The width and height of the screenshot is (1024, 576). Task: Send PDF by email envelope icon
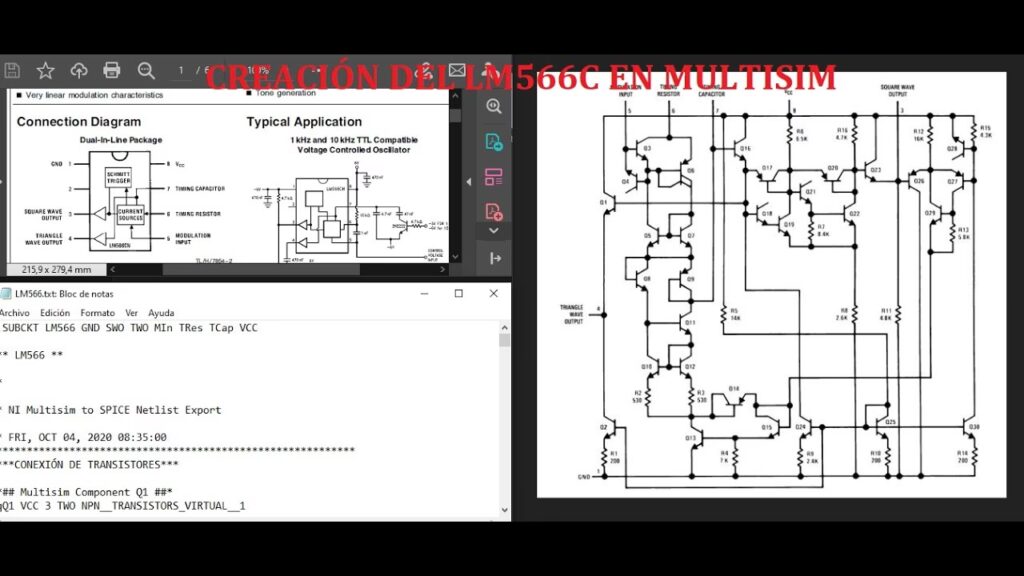[457, 70]
